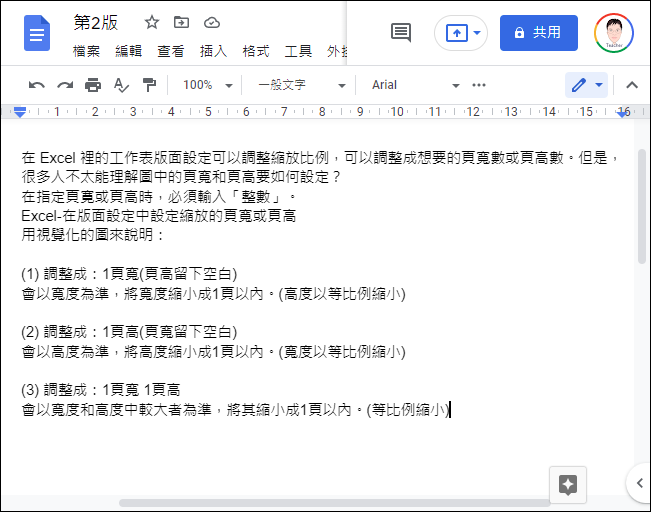The image size is (651, 512).
Task: Check cloud save status icon
Action: pyautogui.click(x=212, y=22)
